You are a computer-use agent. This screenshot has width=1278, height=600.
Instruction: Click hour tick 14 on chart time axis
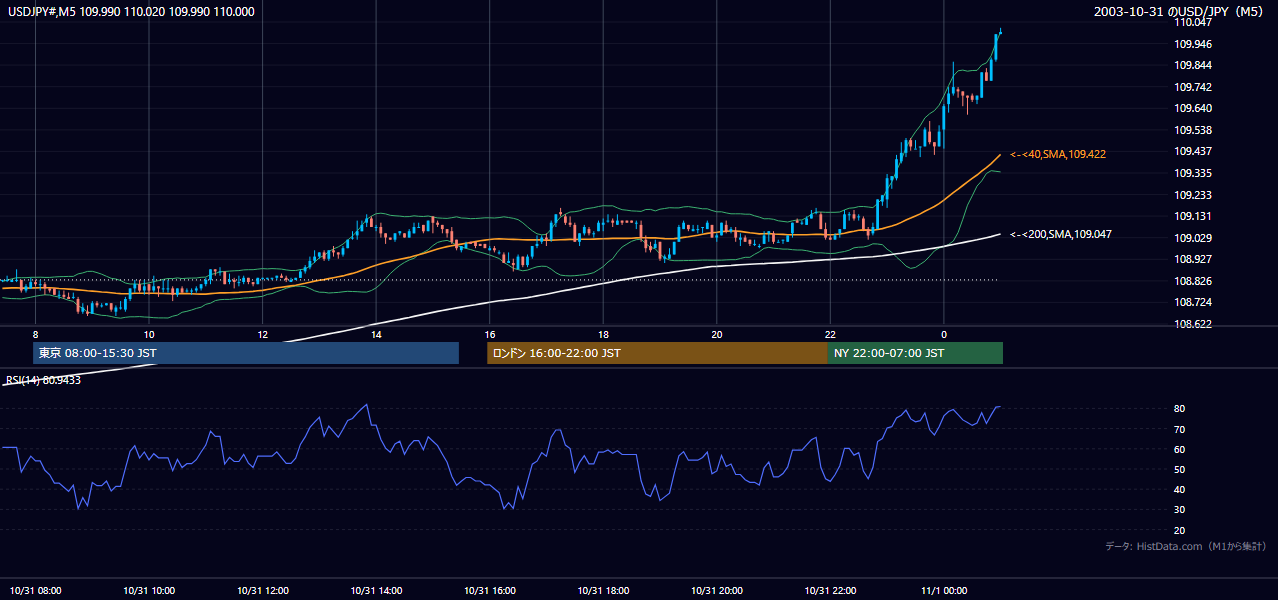click(x=376, y=334)
